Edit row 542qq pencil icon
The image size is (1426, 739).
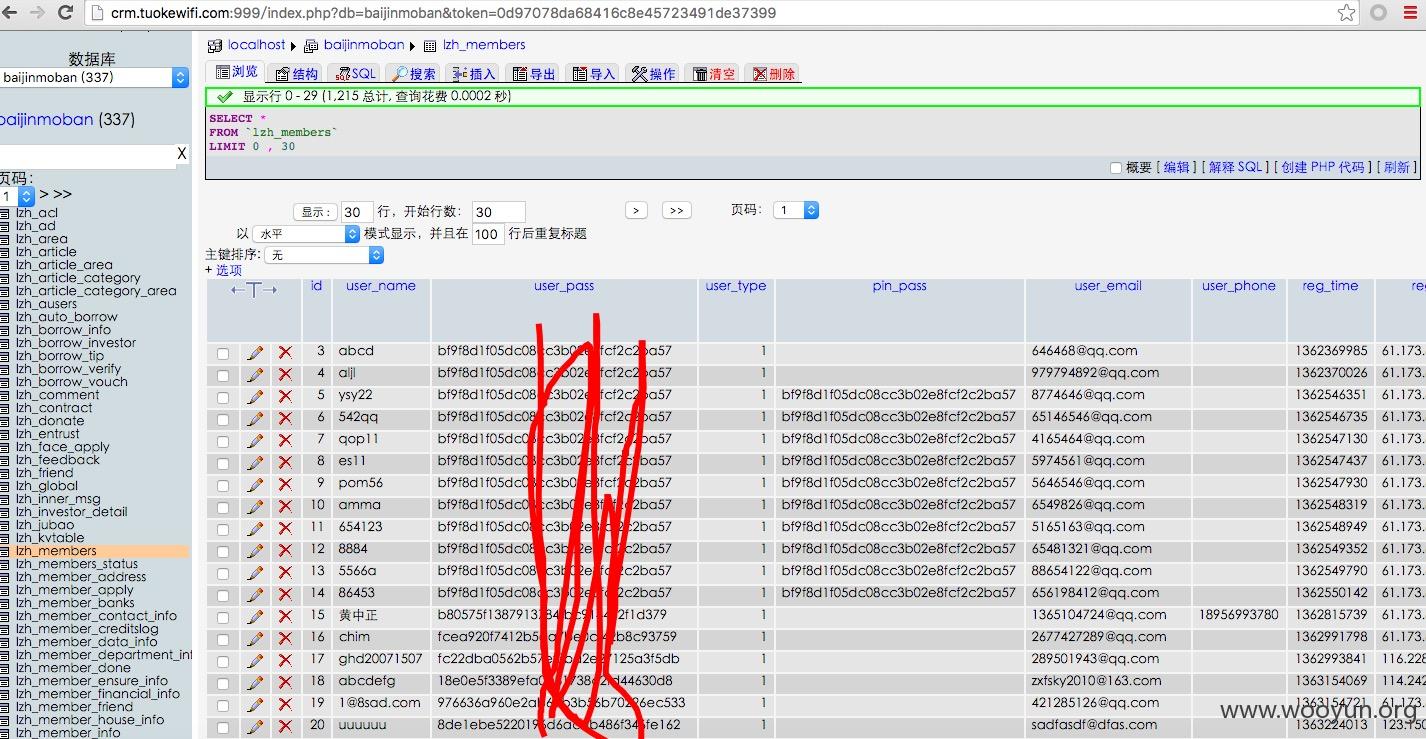point(255,418)
